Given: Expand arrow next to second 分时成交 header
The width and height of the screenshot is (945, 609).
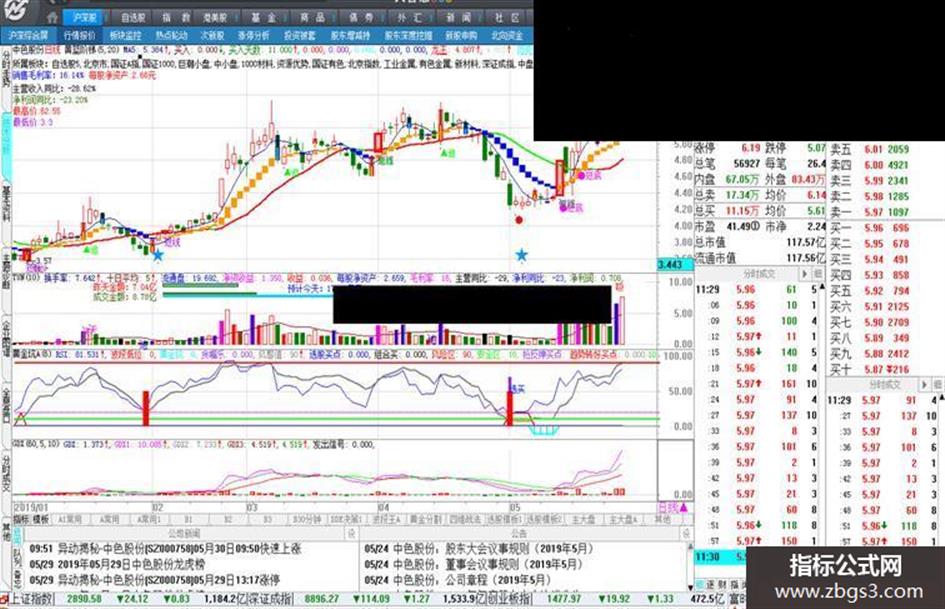Looking at the screenshot, I should click(924, 384).
